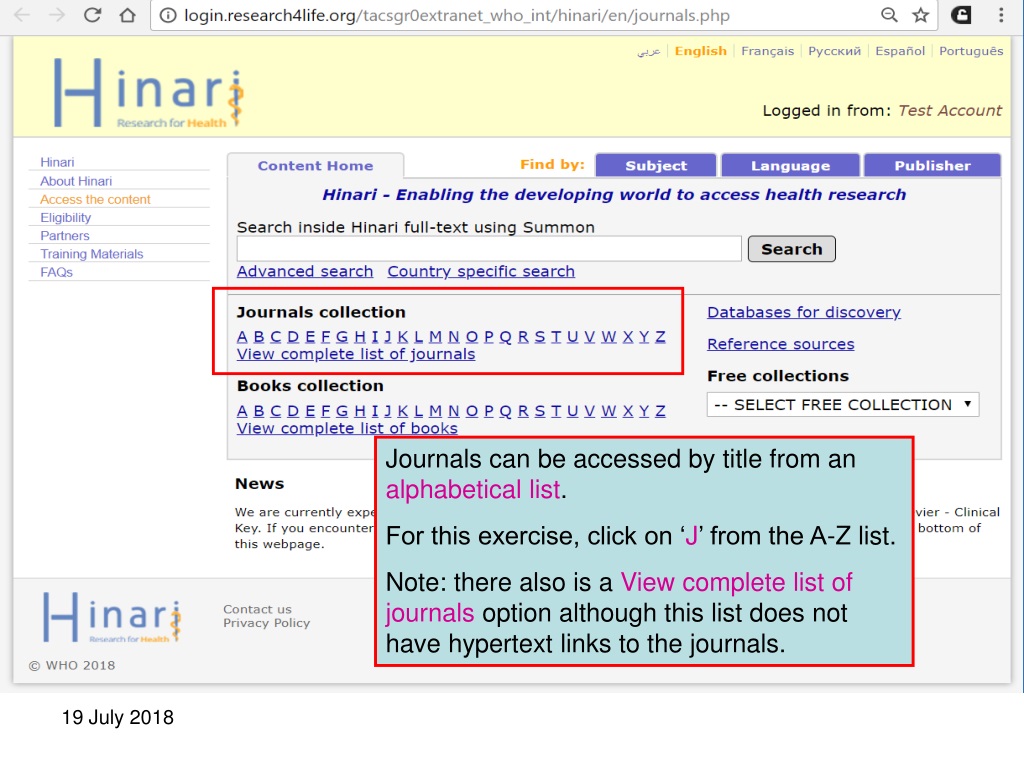
Task: Click letter B in Books collection
Action: (x=259, y=411)
